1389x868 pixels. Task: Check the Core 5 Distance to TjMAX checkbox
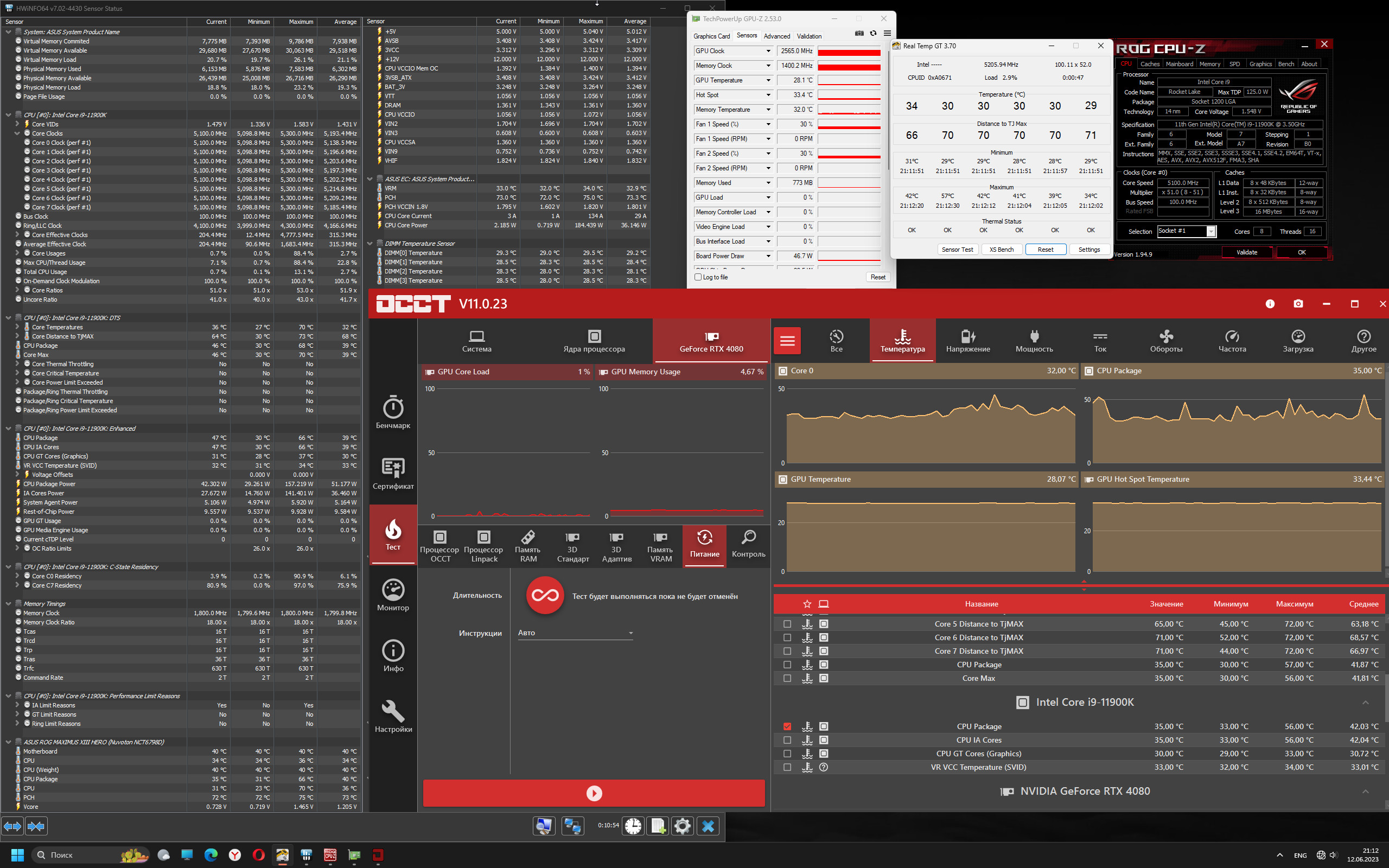pyautogui.click(x=787, y=624)
